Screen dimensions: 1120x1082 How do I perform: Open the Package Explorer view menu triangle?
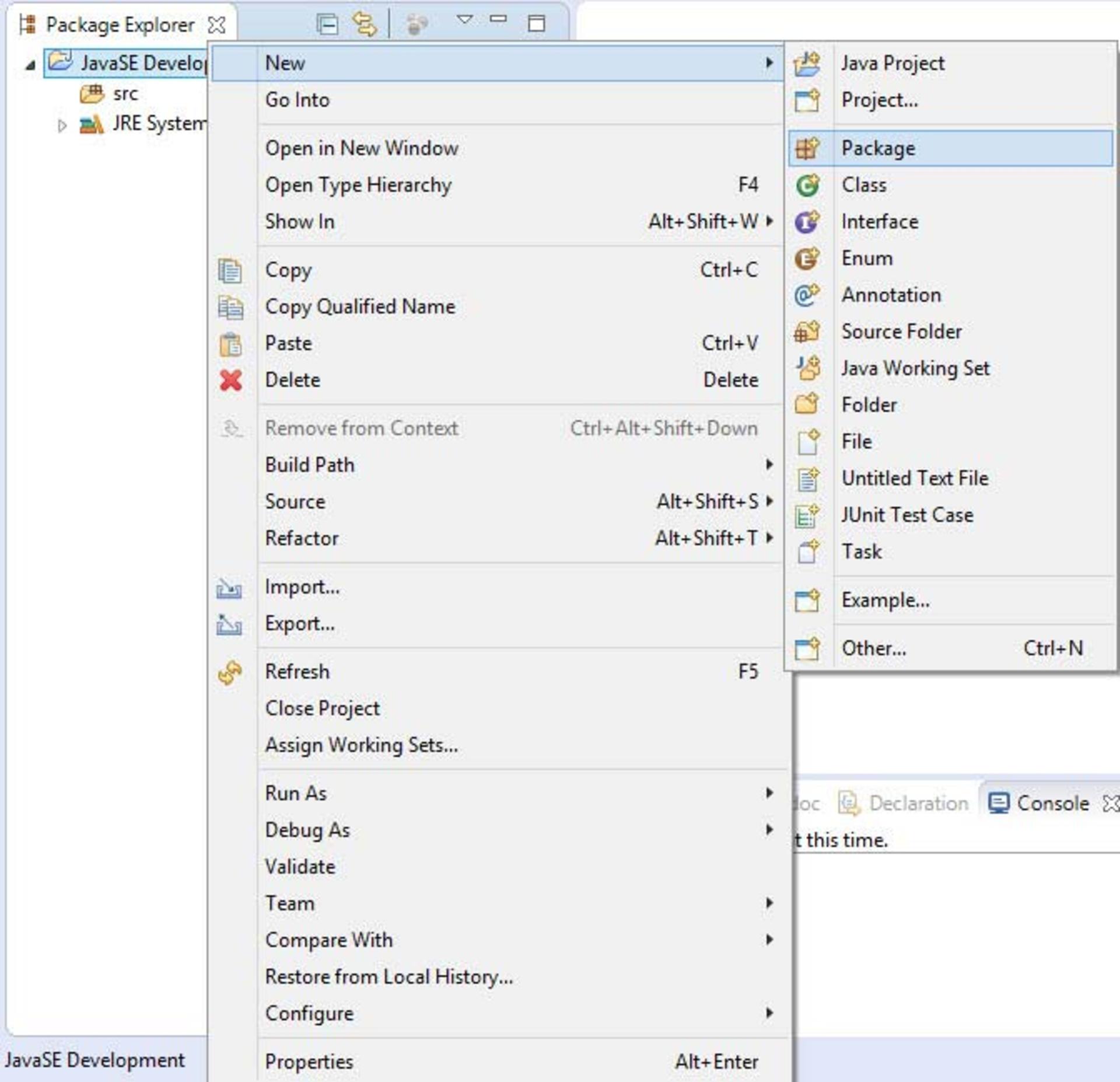[464, 20]
